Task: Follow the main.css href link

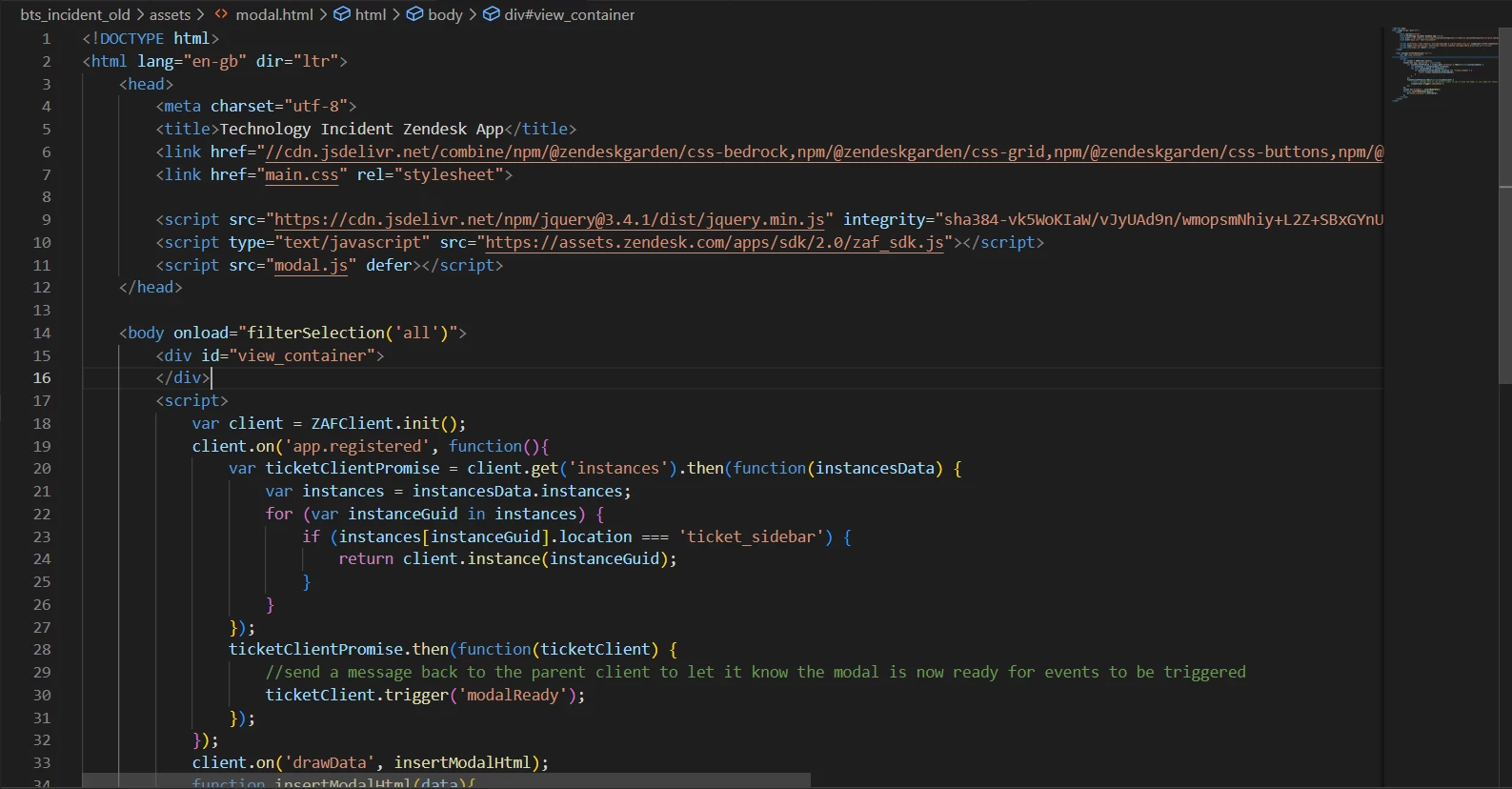Action: tap(301, 174)
